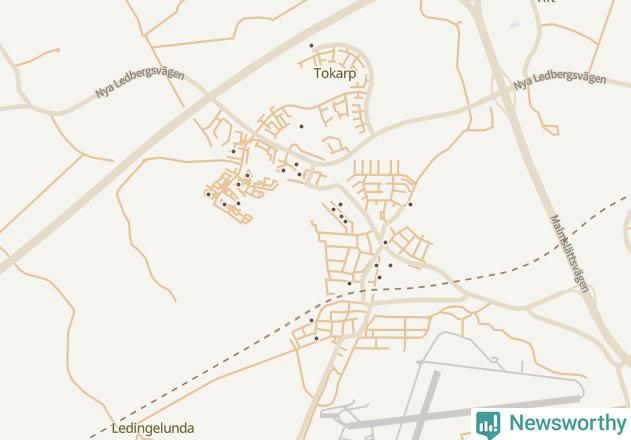The height and width of the screenshot is (440, 631).
Task: Click the Malmslättsvägen road label
Action: point(570,254)
